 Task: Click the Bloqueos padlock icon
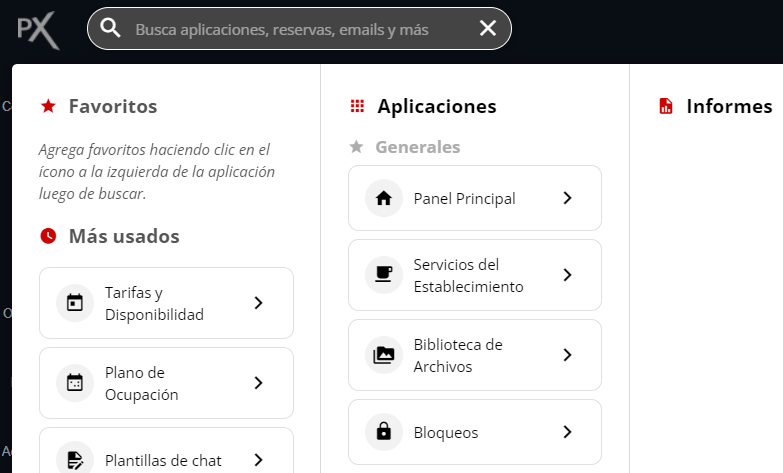tap(383, 432)
